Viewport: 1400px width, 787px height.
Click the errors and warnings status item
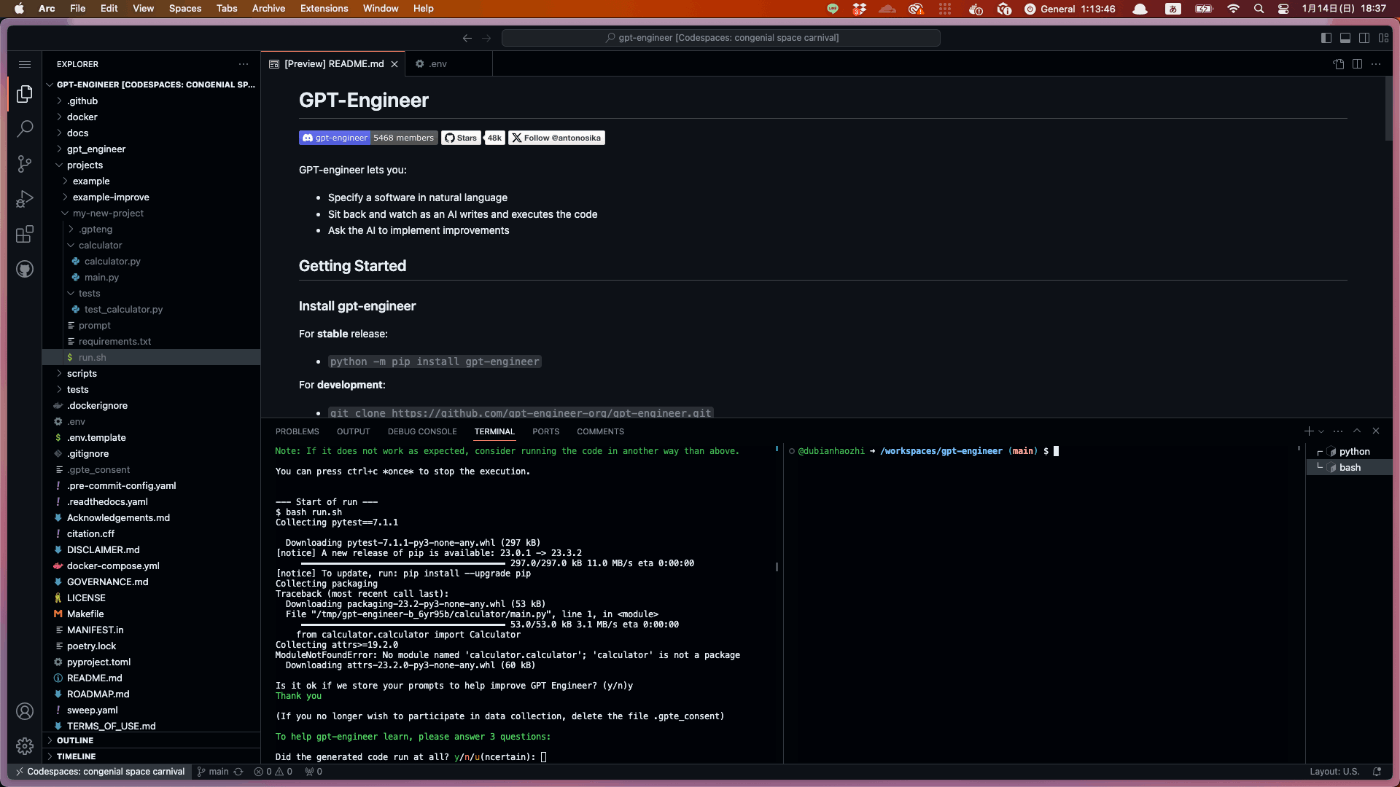tap(274, 771)
